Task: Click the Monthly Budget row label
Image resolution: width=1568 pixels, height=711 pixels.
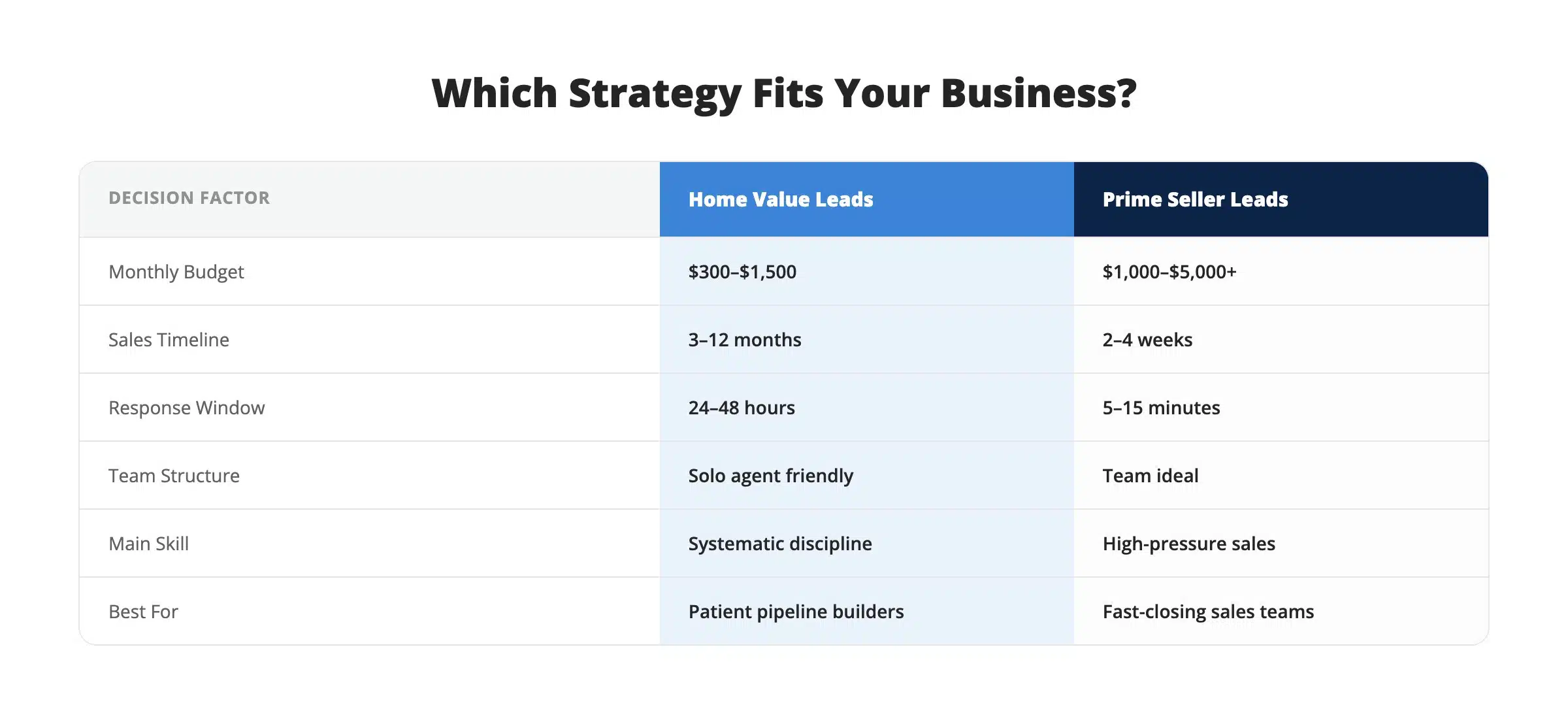Action: (x=176, y=272)
